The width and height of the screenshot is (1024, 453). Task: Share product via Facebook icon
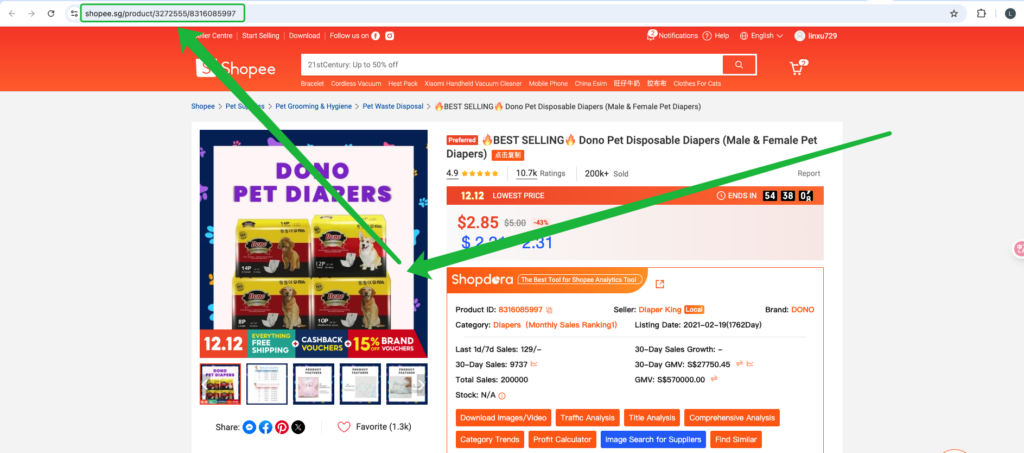pyautogui.click(x=265, y=428)
